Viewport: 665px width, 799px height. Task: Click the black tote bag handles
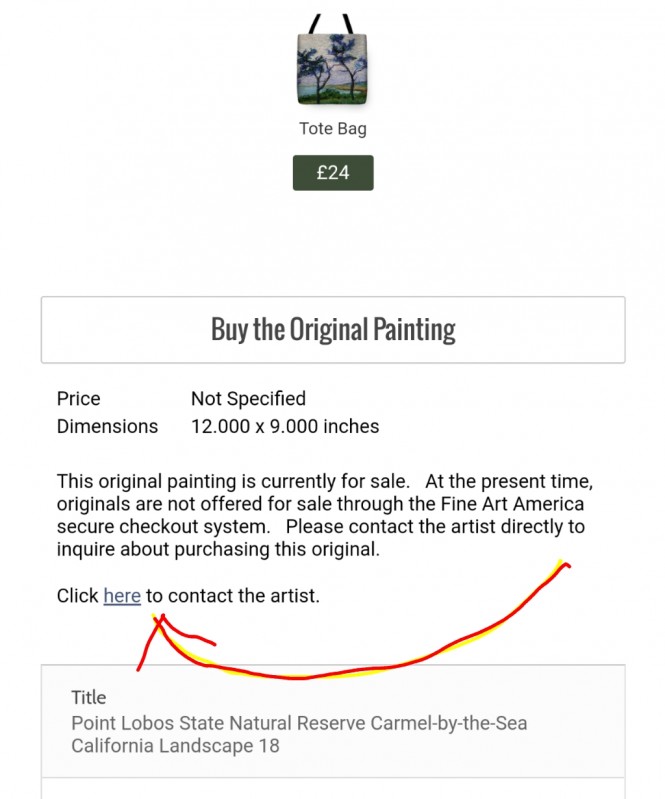(332, 24)
